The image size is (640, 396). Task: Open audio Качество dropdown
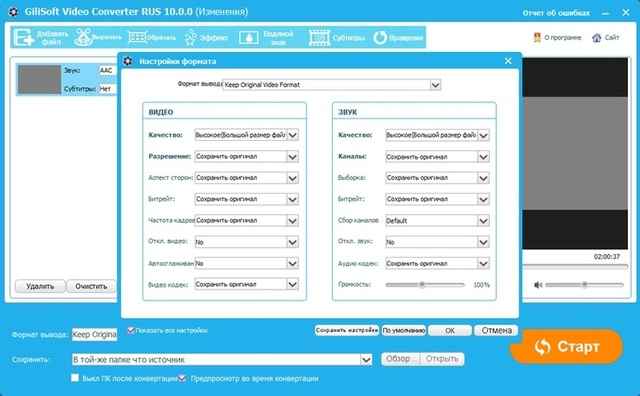[483, 135]
